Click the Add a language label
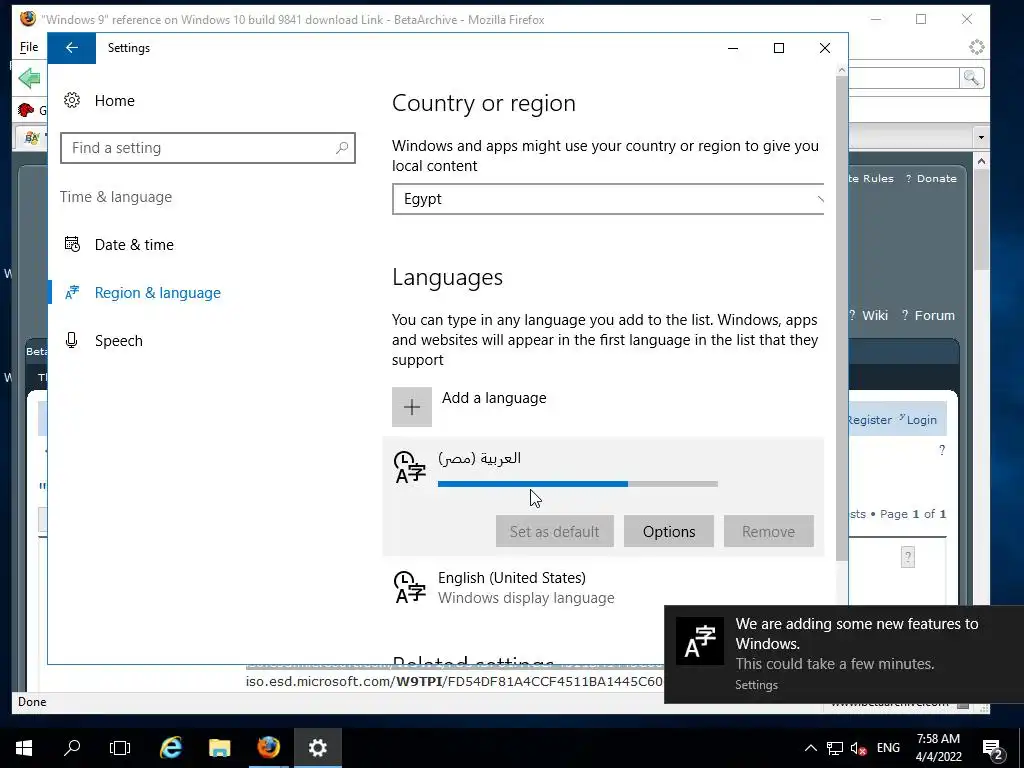The width and height of the screenshot is (1024, 768). pos(494,398)
